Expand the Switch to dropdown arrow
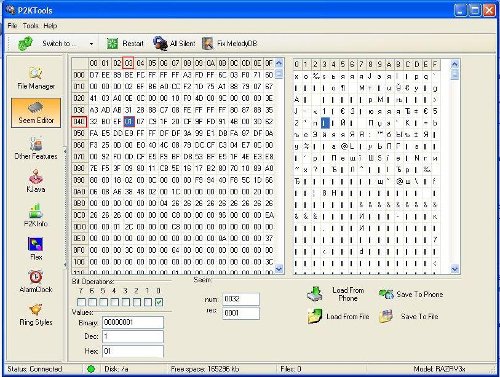Viewport: 500px width, 377px height. tap(91, 44)
